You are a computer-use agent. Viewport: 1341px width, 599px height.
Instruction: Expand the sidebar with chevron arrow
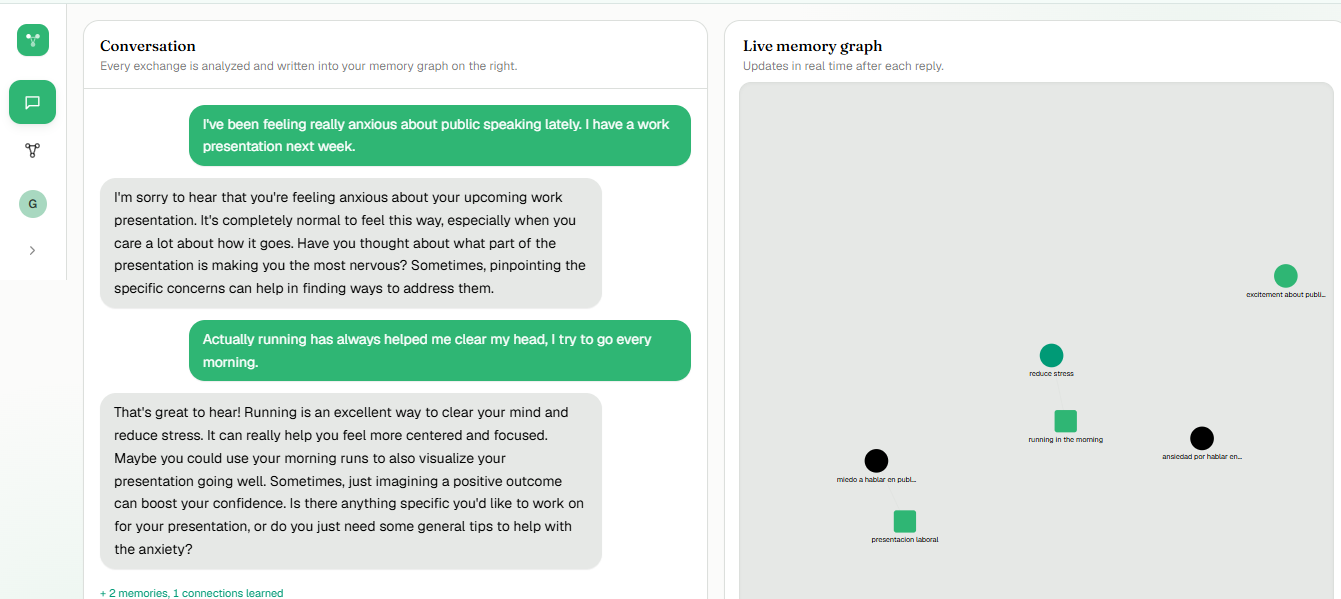(x=32, y=251)
